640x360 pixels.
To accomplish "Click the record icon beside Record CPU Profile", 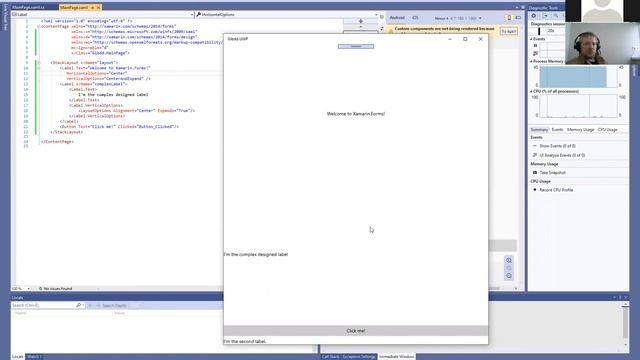I will 535,190.
